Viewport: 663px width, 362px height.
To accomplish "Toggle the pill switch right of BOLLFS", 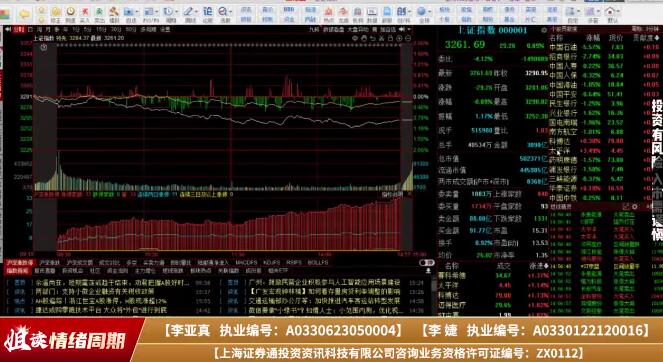I will 427,263.
